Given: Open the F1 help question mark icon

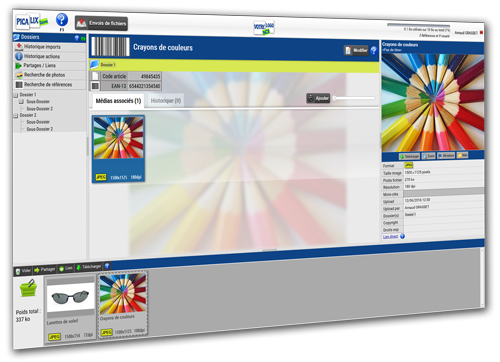Looking at the screenshot, I should pos(62,20).
